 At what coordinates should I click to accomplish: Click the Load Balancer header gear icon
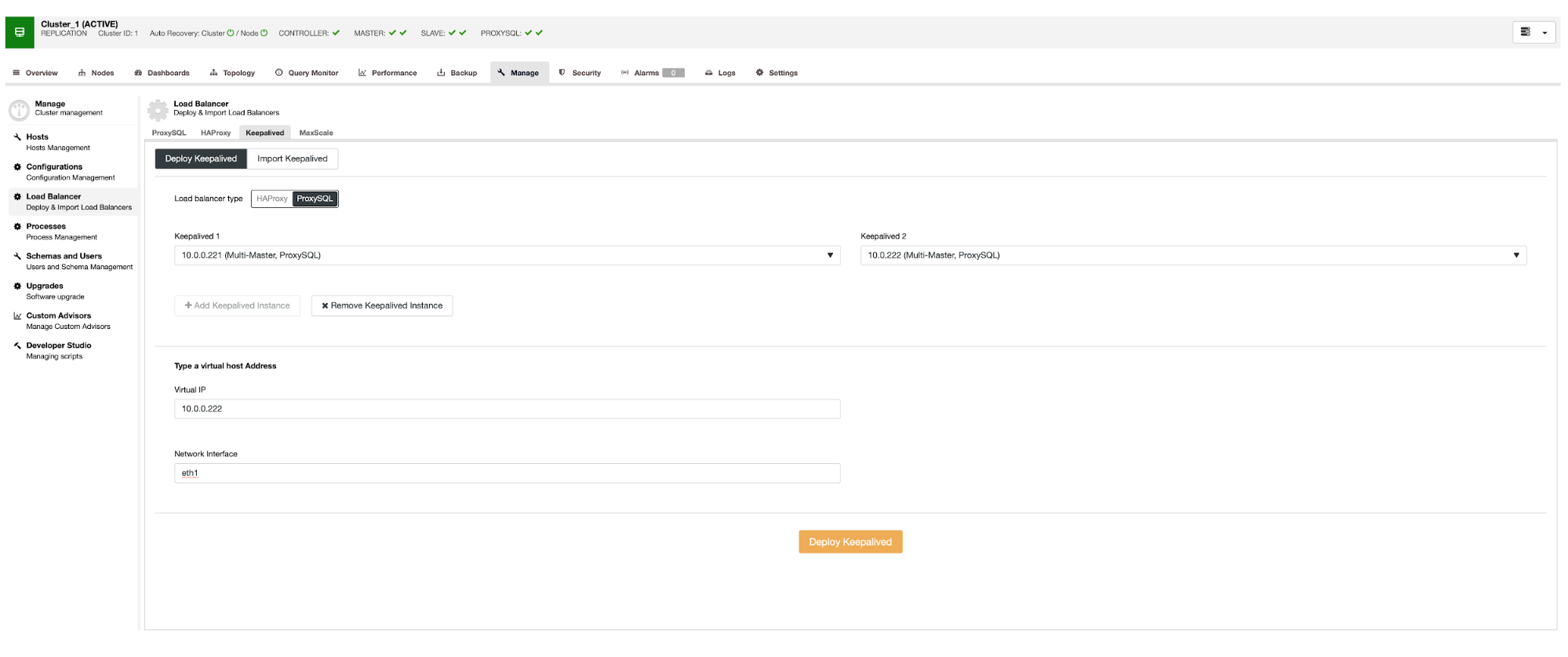click(158, 110)
